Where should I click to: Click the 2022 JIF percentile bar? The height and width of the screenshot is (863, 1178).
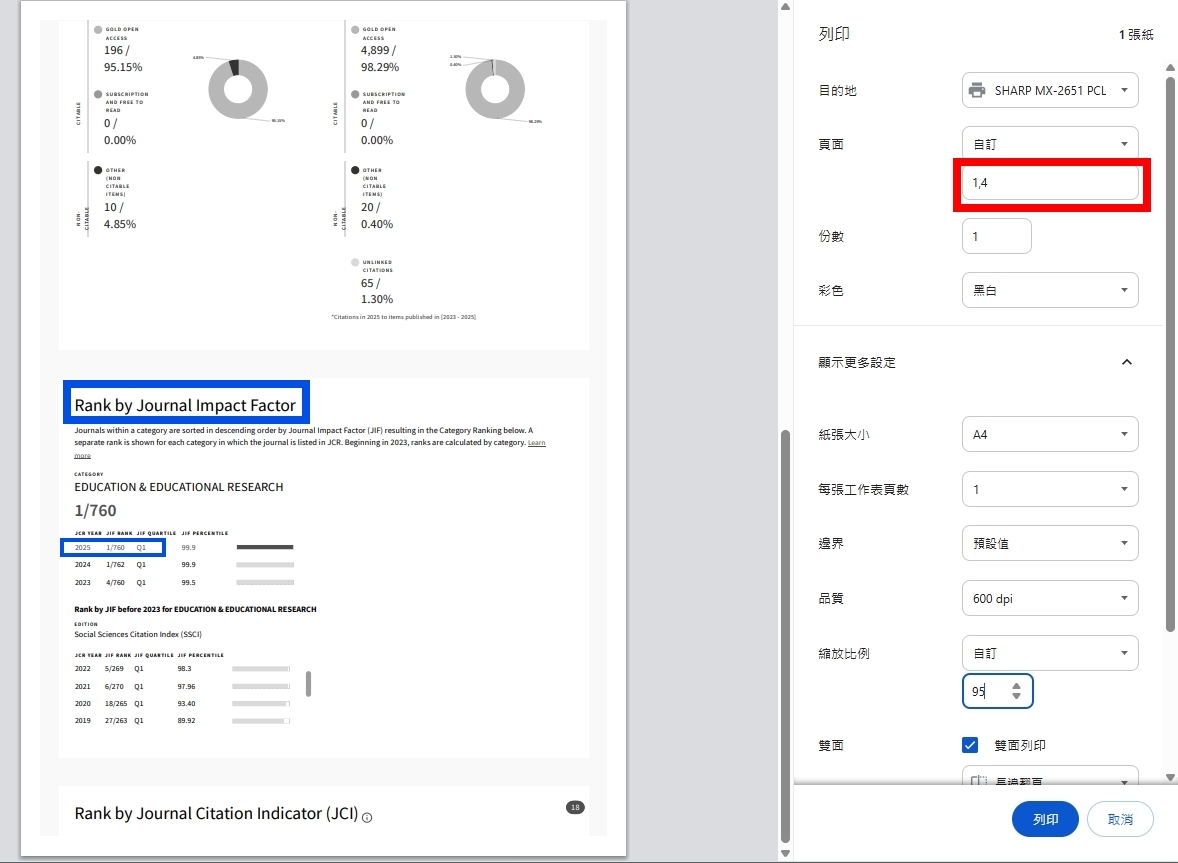coord(261,668)
